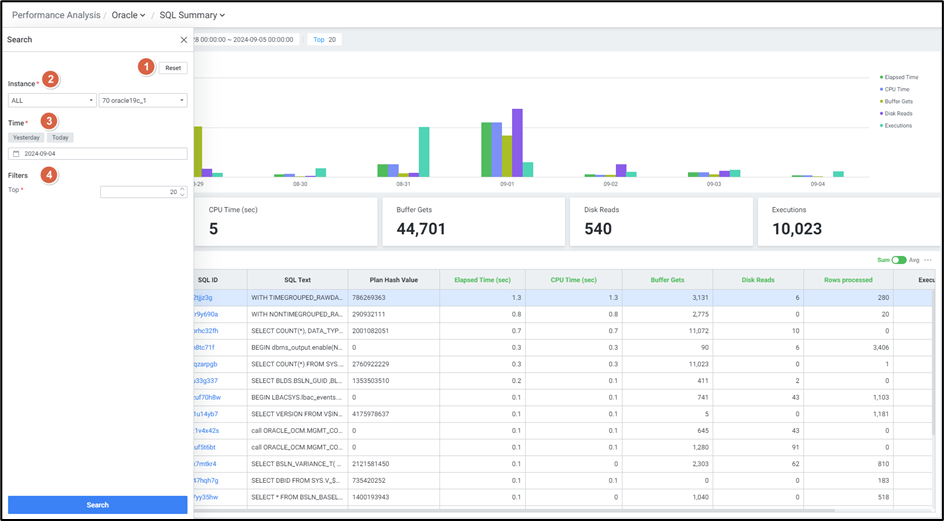Toggle the Elapsed Time legend marker

tap(881, 77)
